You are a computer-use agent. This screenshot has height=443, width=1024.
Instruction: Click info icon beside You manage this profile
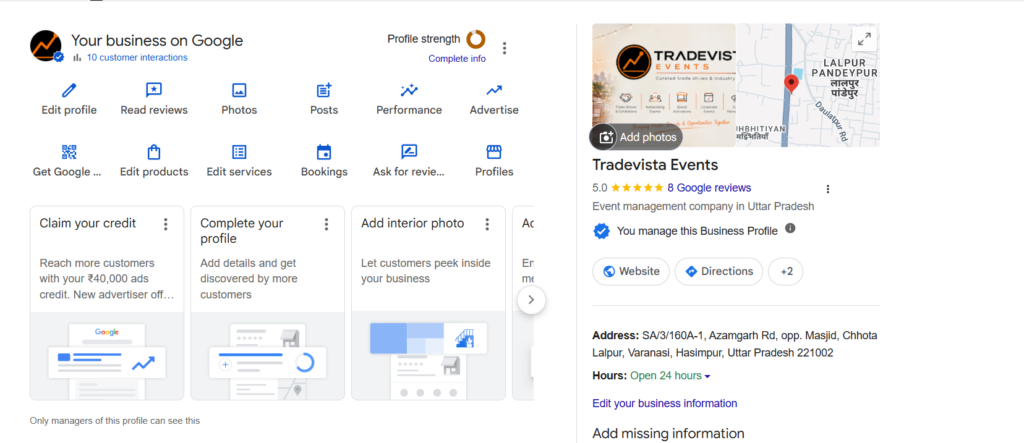click(x=790, y=229)
